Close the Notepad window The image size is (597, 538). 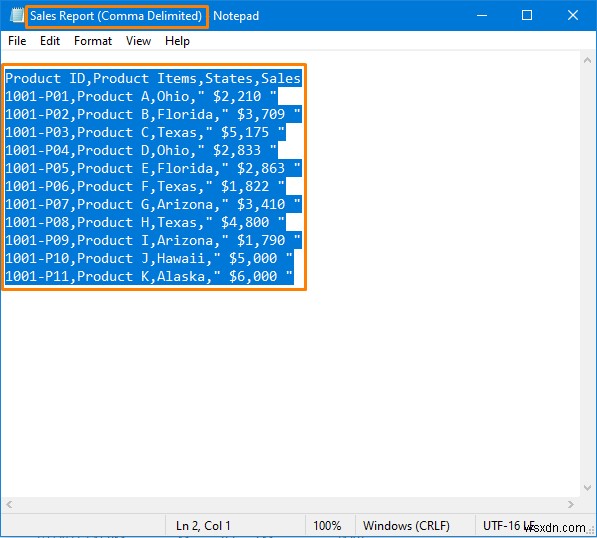pos(573,15)
